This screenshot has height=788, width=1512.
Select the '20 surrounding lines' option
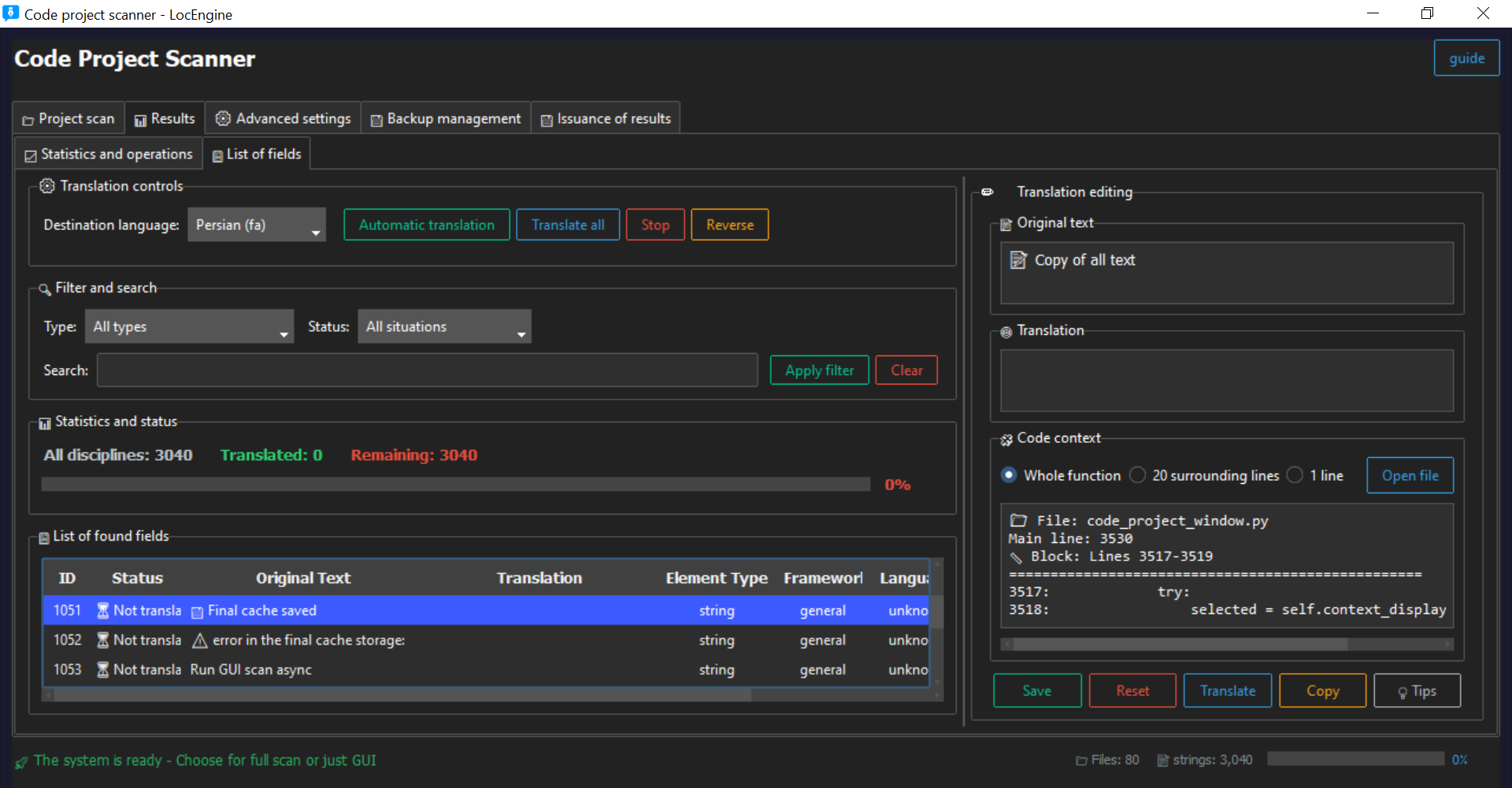point(1137,475)
